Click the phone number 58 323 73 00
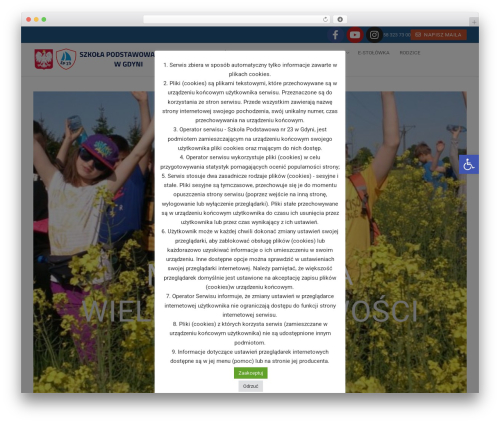 click(x=397, y=35)
